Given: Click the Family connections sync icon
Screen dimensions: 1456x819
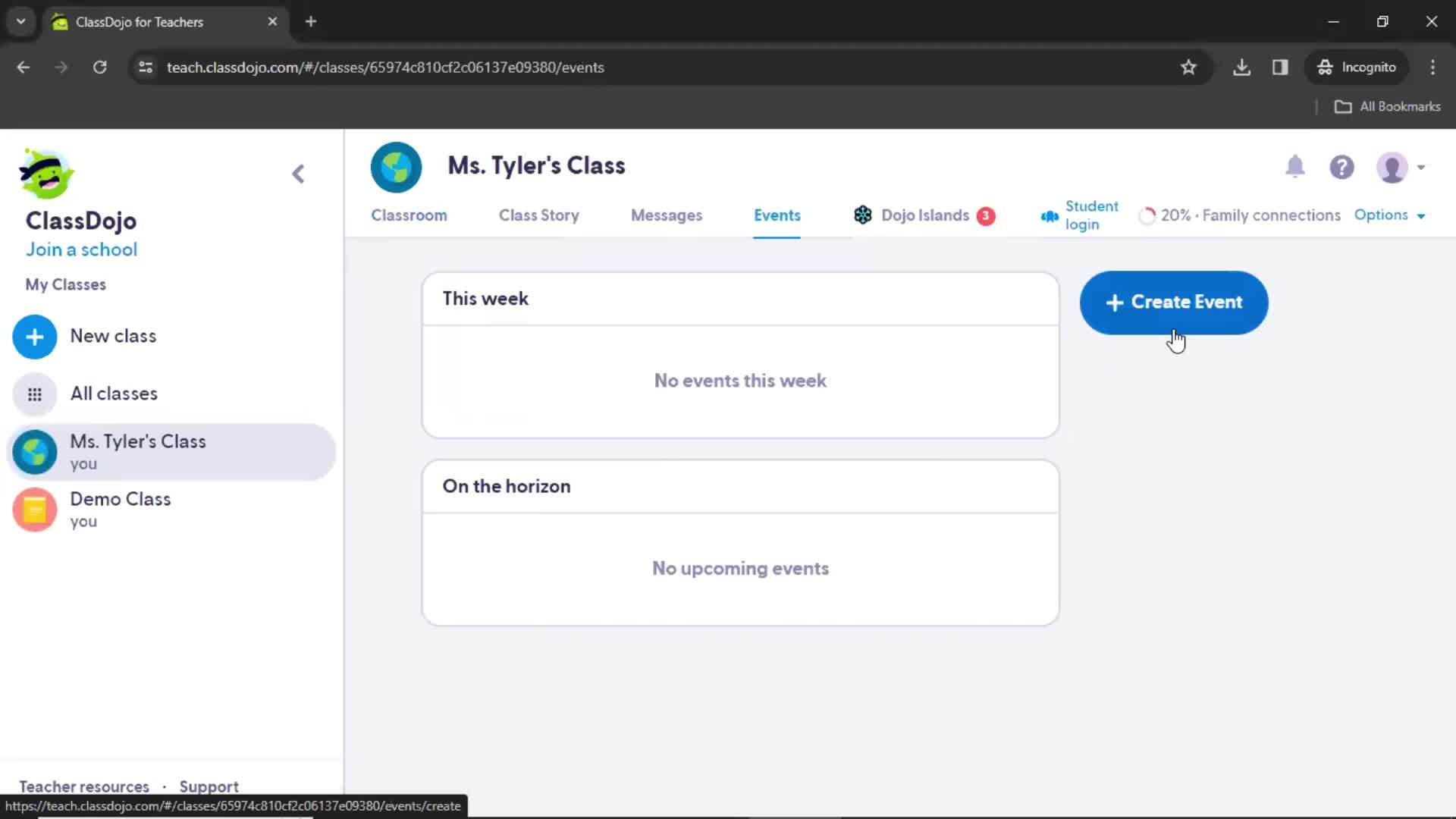Looking at the screenshot, I should pyautogui.click(x=1147, y=215).
